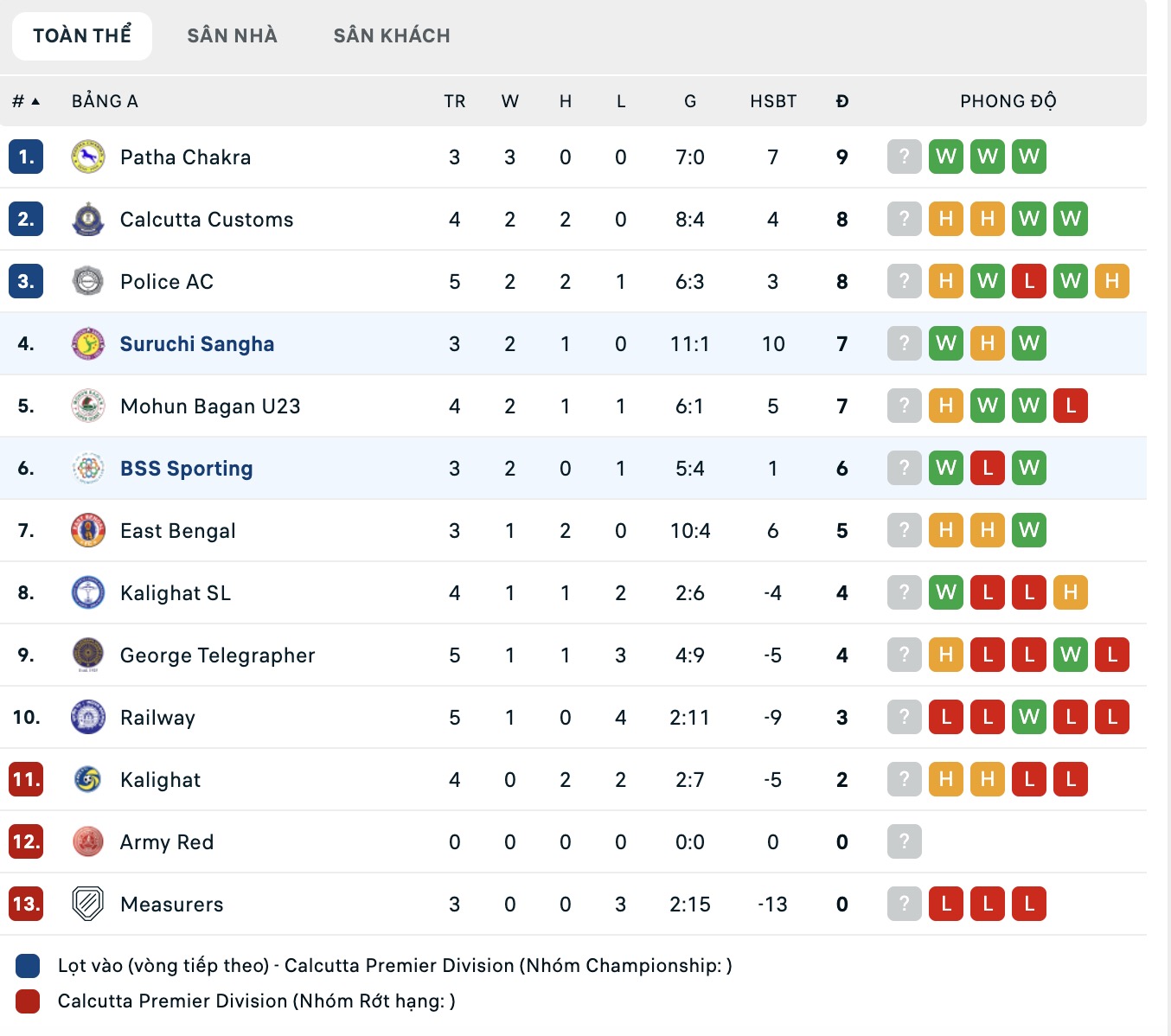This screenshot has height=1036, width=1171.
Task: Reveal Patha Chakra's upcoming match badge
Action: 904,157
